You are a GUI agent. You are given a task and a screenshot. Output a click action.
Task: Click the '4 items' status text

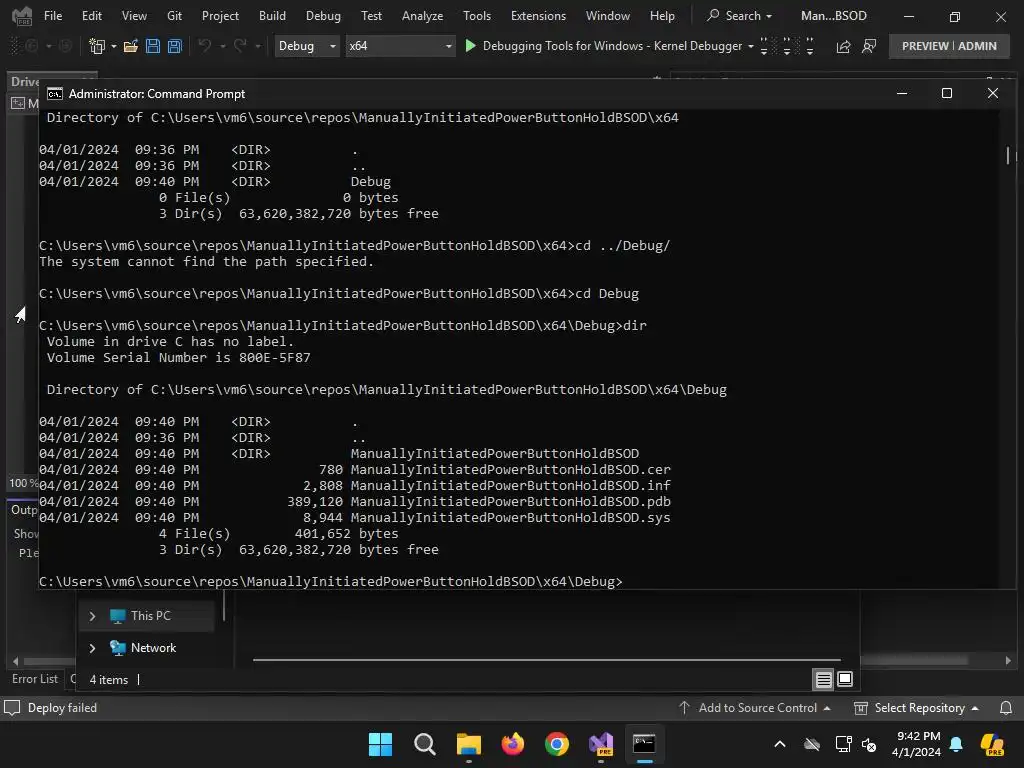108,680
